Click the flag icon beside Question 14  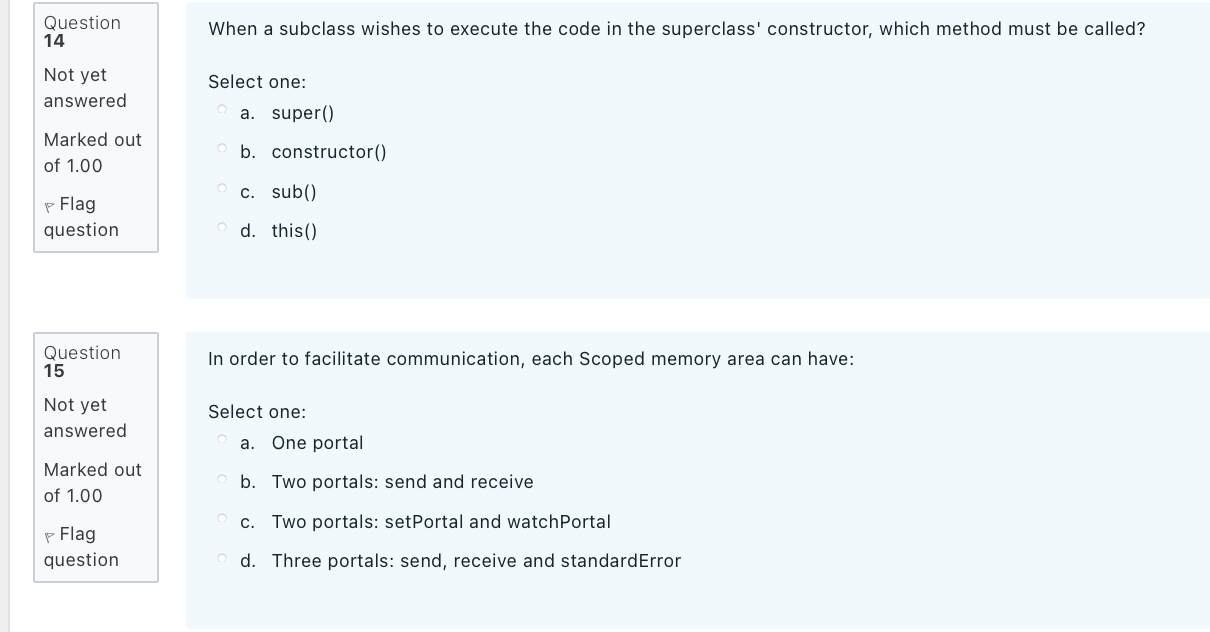click(50, 204)
